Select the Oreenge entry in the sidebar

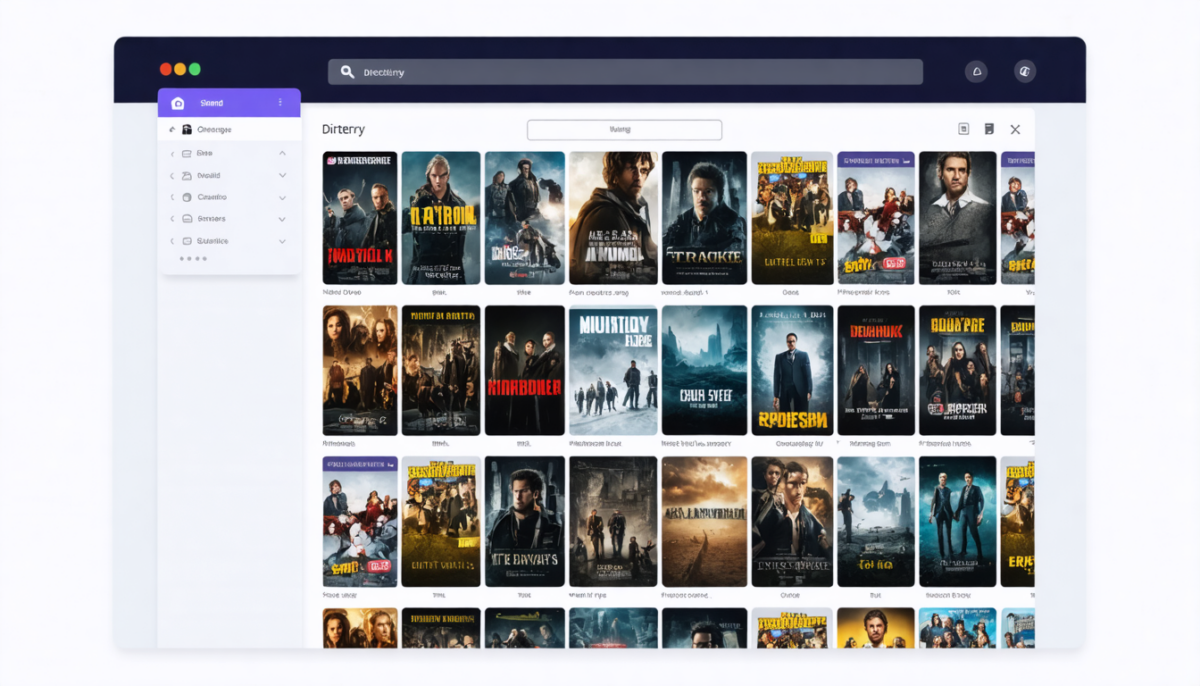tap(229, 129)
